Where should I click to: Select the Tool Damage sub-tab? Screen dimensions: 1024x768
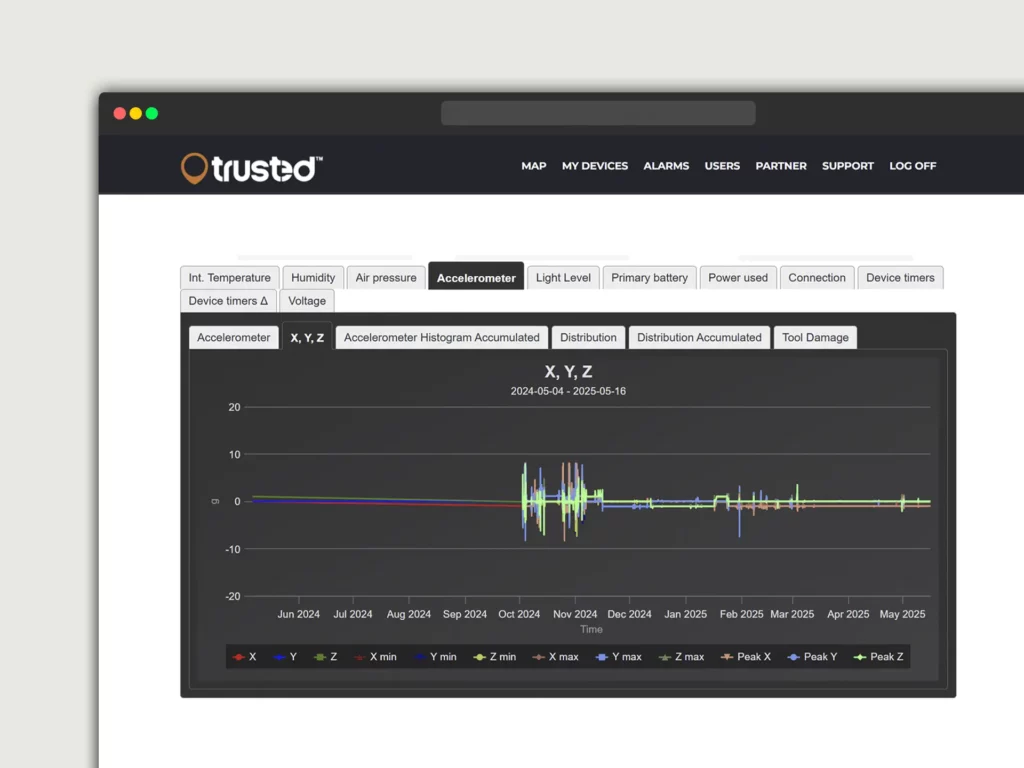click(815, 338)
